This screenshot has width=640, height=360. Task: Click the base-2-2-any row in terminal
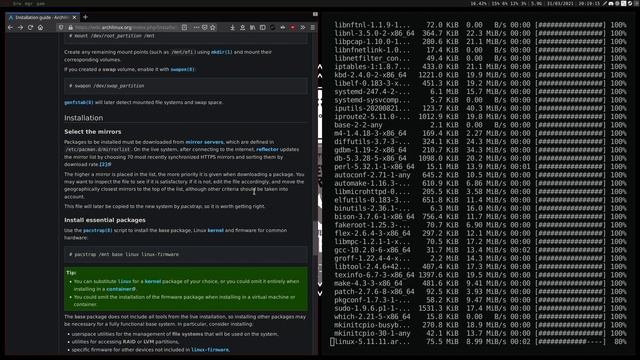coord(480,125)
